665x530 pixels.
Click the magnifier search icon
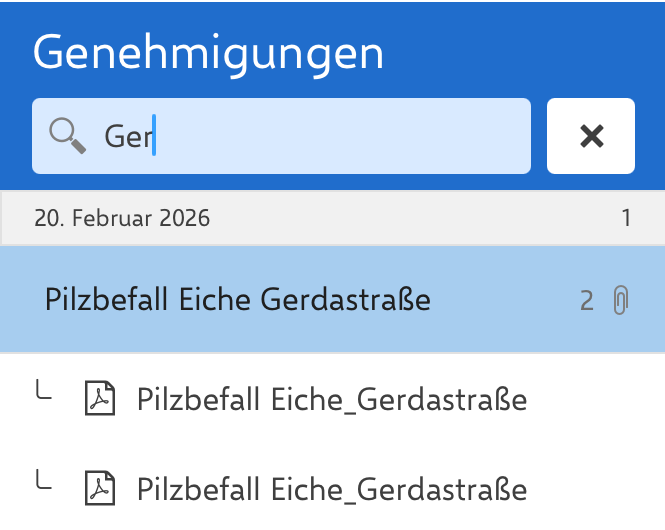(x=68, y=136)
